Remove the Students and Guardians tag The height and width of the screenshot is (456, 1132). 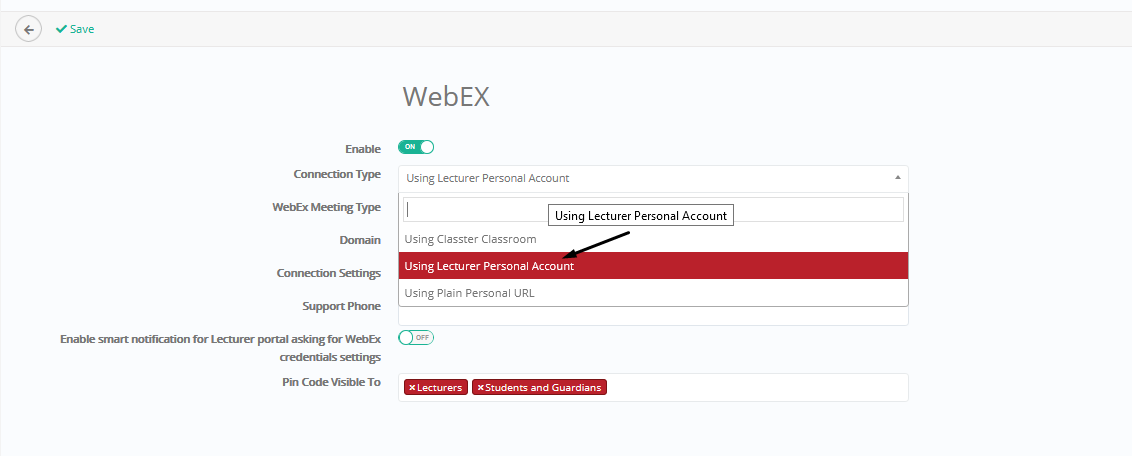coord(480,388)
